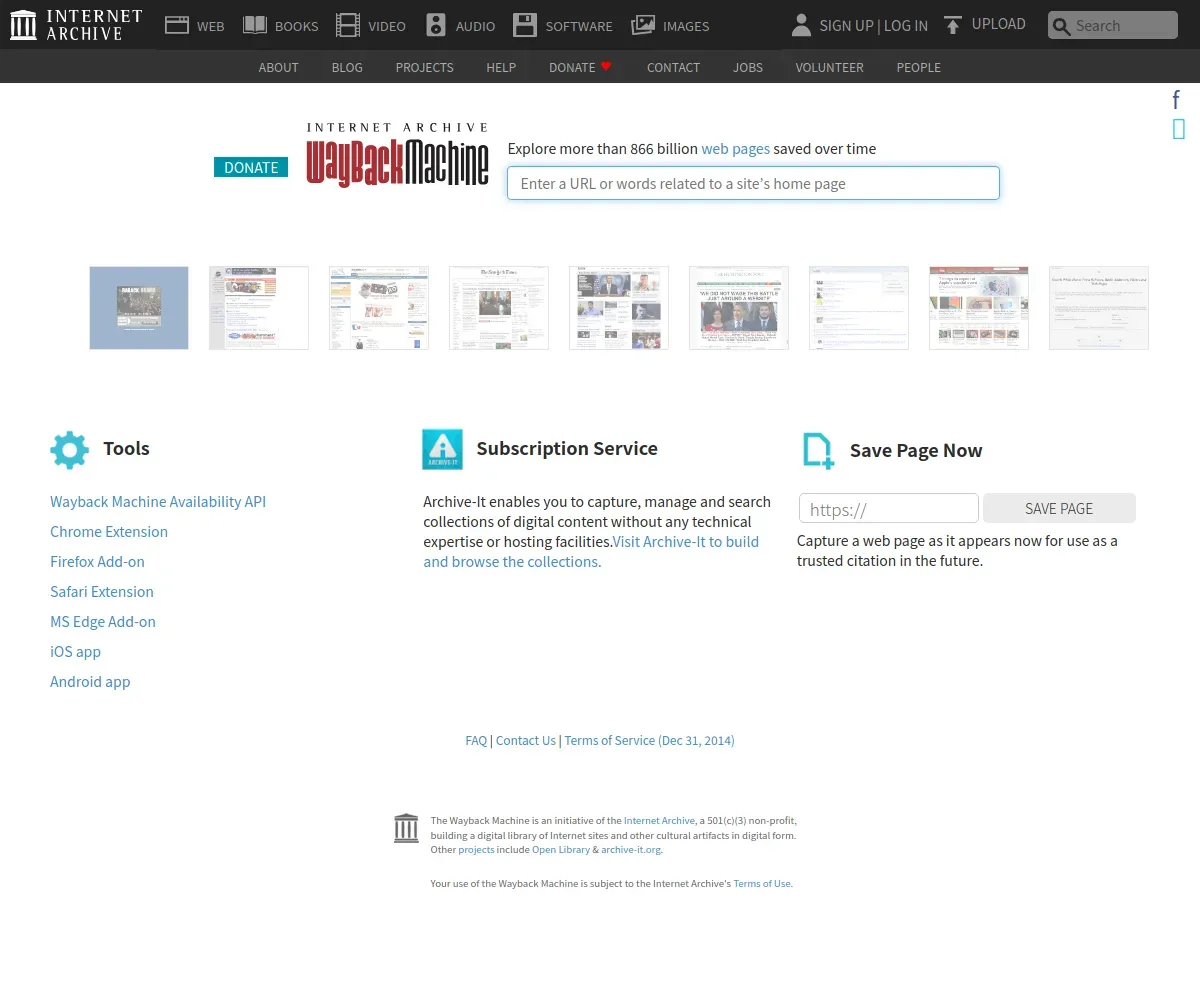Image resolution: width=1200 pixels, height=1000 pixels.
Task: Click the teal share icon below Facebook
Action: point(1179,128)
